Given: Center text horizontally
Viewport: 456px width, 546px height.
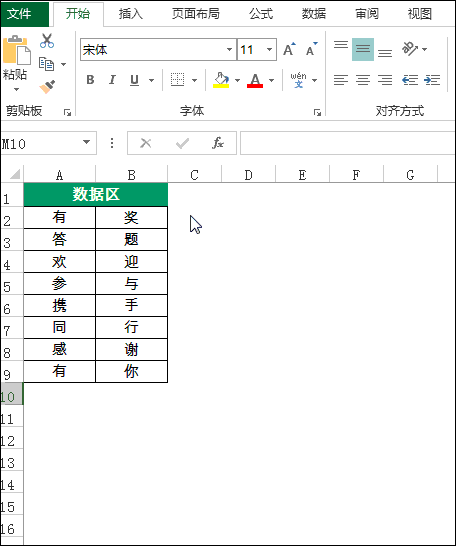Looking at the screenshot, I should [363, 80].
